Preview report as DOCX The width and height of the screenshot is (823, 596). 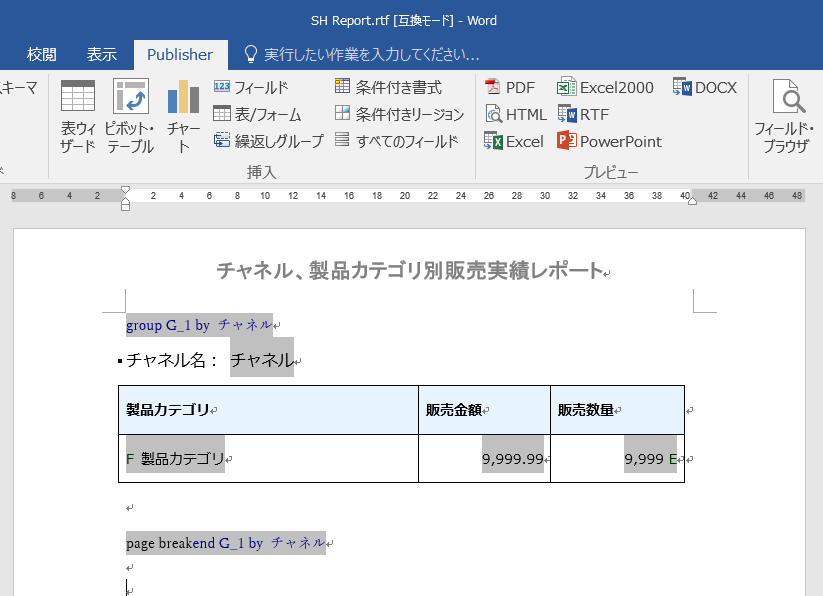[x=705, y=87]
